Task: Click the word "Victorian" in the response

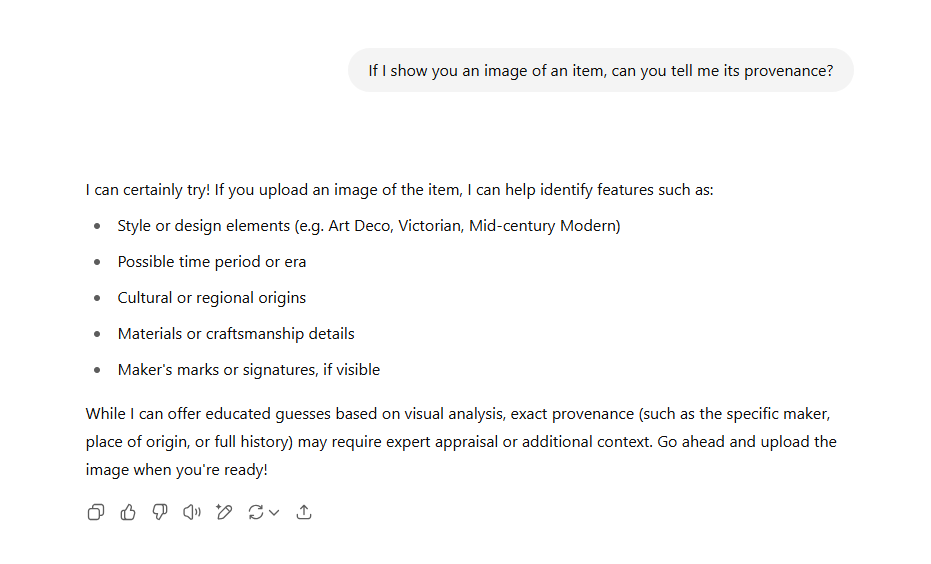Action: click(x=430, y=226)
